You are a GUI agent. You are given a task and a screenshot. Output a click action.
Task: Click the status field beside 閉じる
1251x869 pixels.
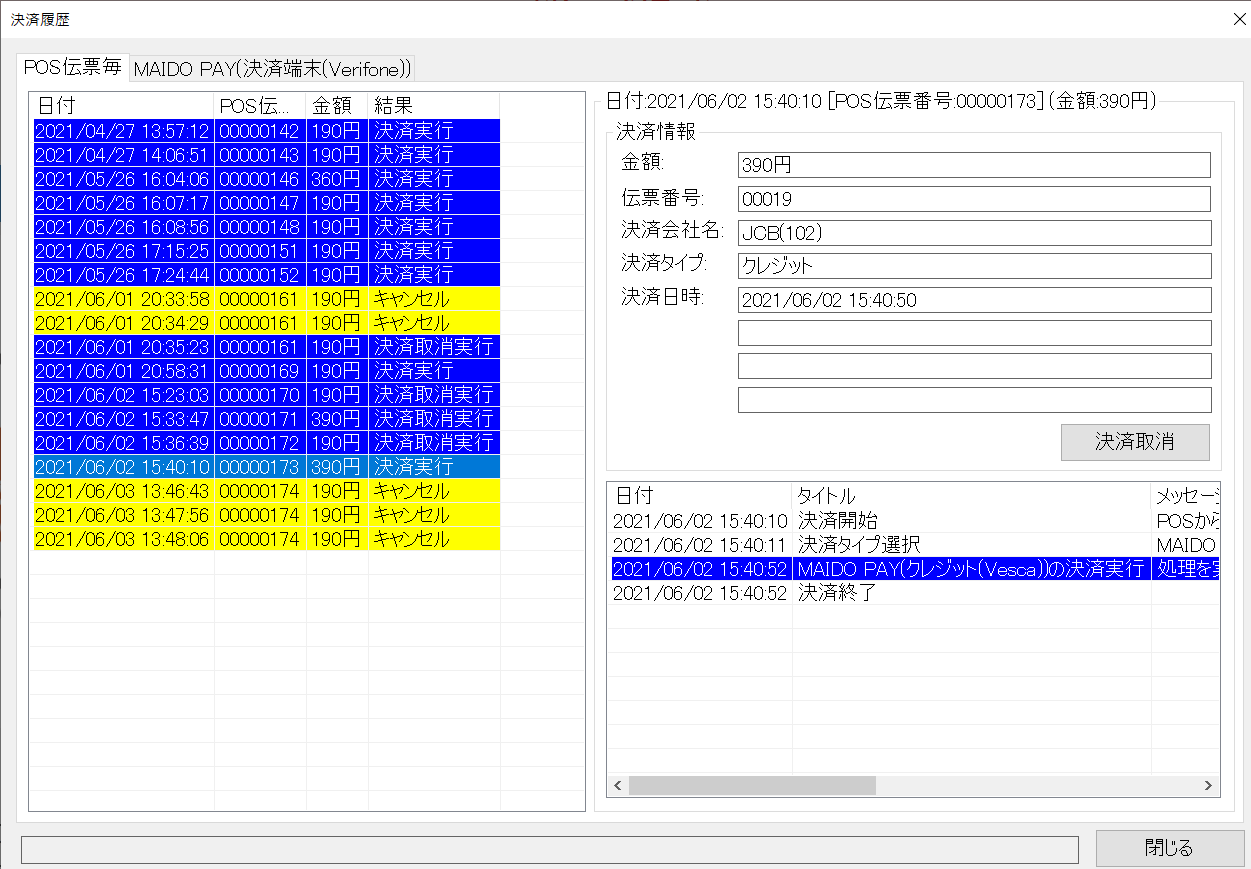click(x=550, y=850)
